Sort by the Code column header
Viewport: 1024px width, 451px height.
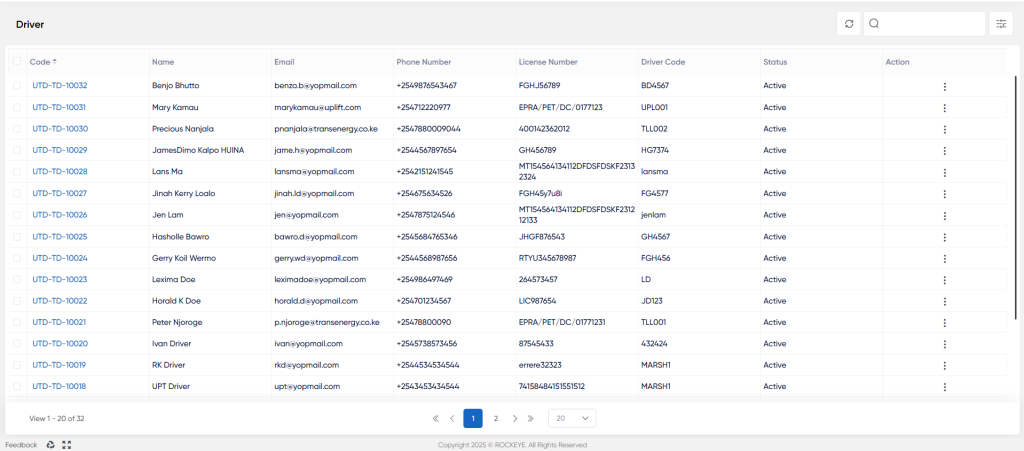[43, 62]
